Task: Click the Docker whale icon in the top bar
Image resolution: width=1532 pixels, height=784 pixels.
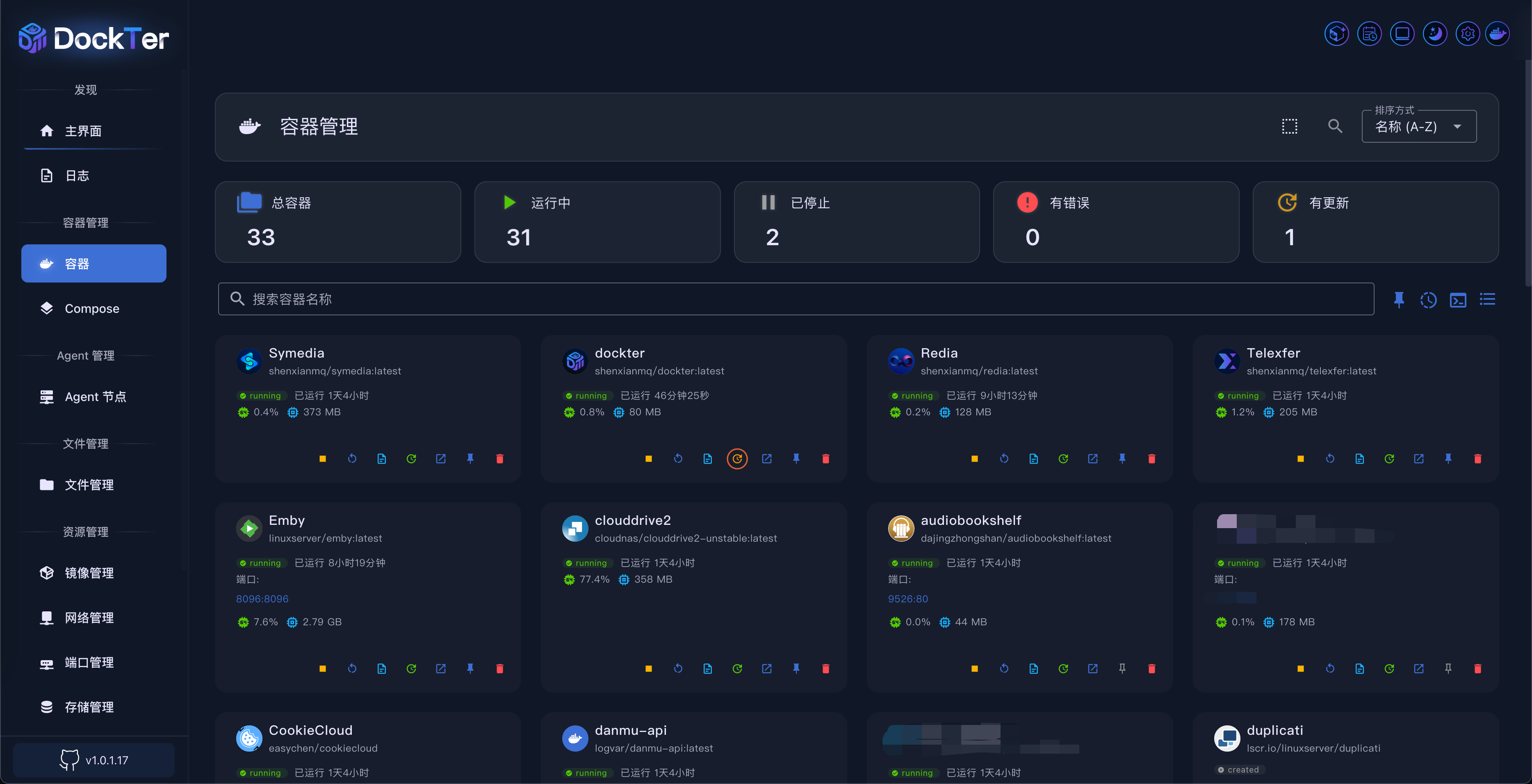Action: point(1497,34)
